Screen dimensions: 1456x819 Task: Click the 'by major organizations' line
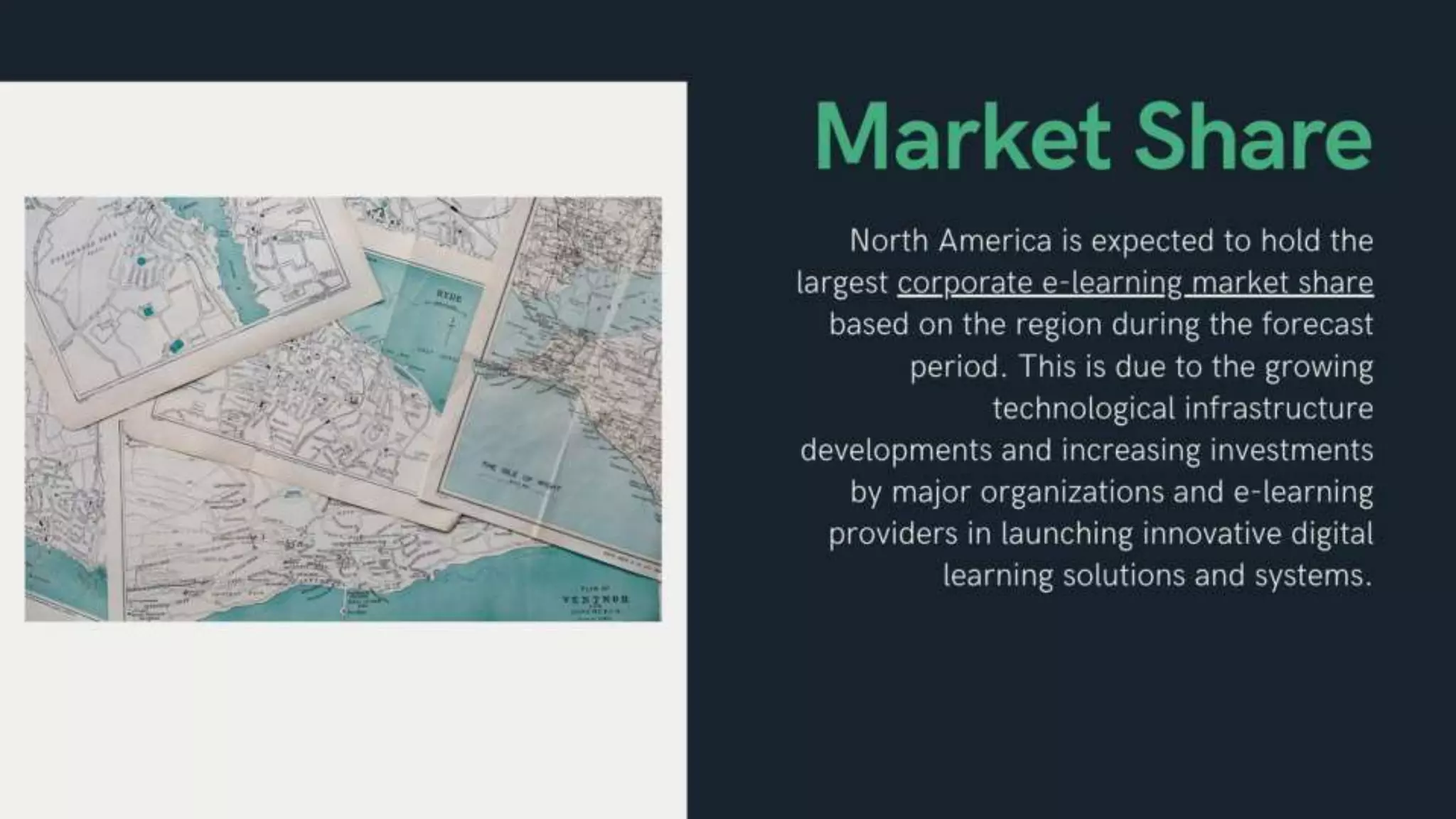tap(1111, 492)
